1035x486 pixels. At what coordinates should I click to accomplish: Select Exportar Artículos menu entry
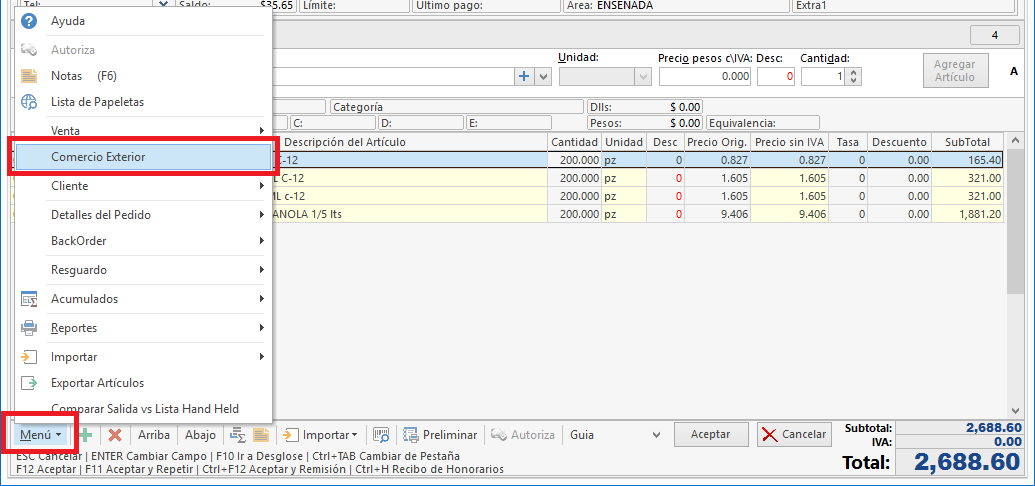pos(97,383)
